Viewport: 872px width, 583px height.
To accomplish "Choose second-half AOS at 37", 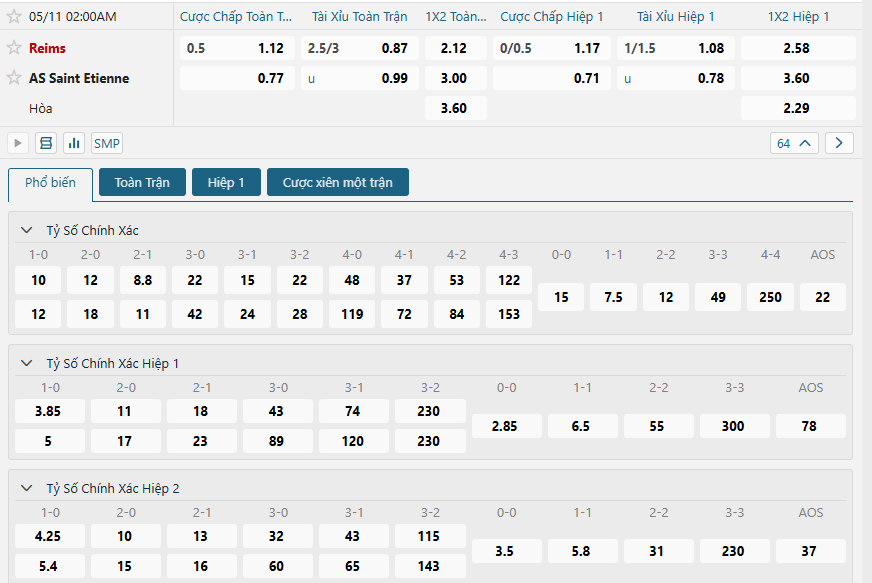I will [x=811, y=551].
